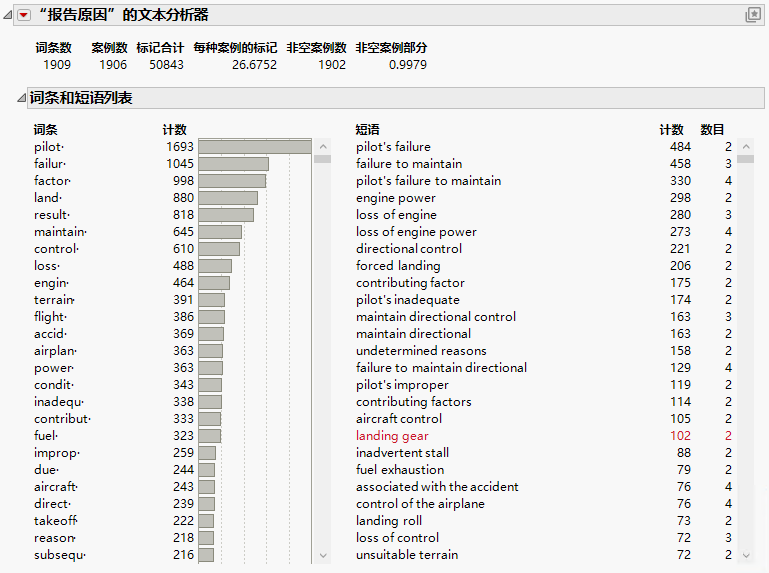Select the term 'condit·'

(x=54, y=385)
